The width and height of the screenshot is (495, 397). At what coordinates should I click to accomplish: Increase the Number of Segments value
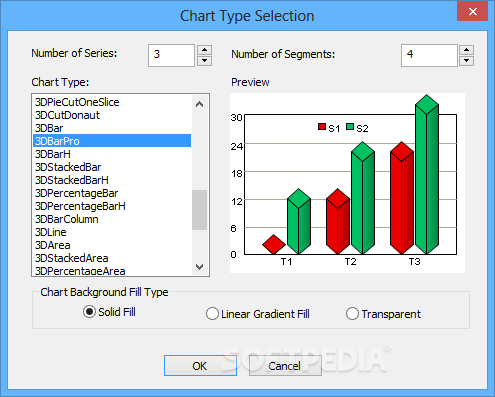pyautogui.click(x=466, y=50)
